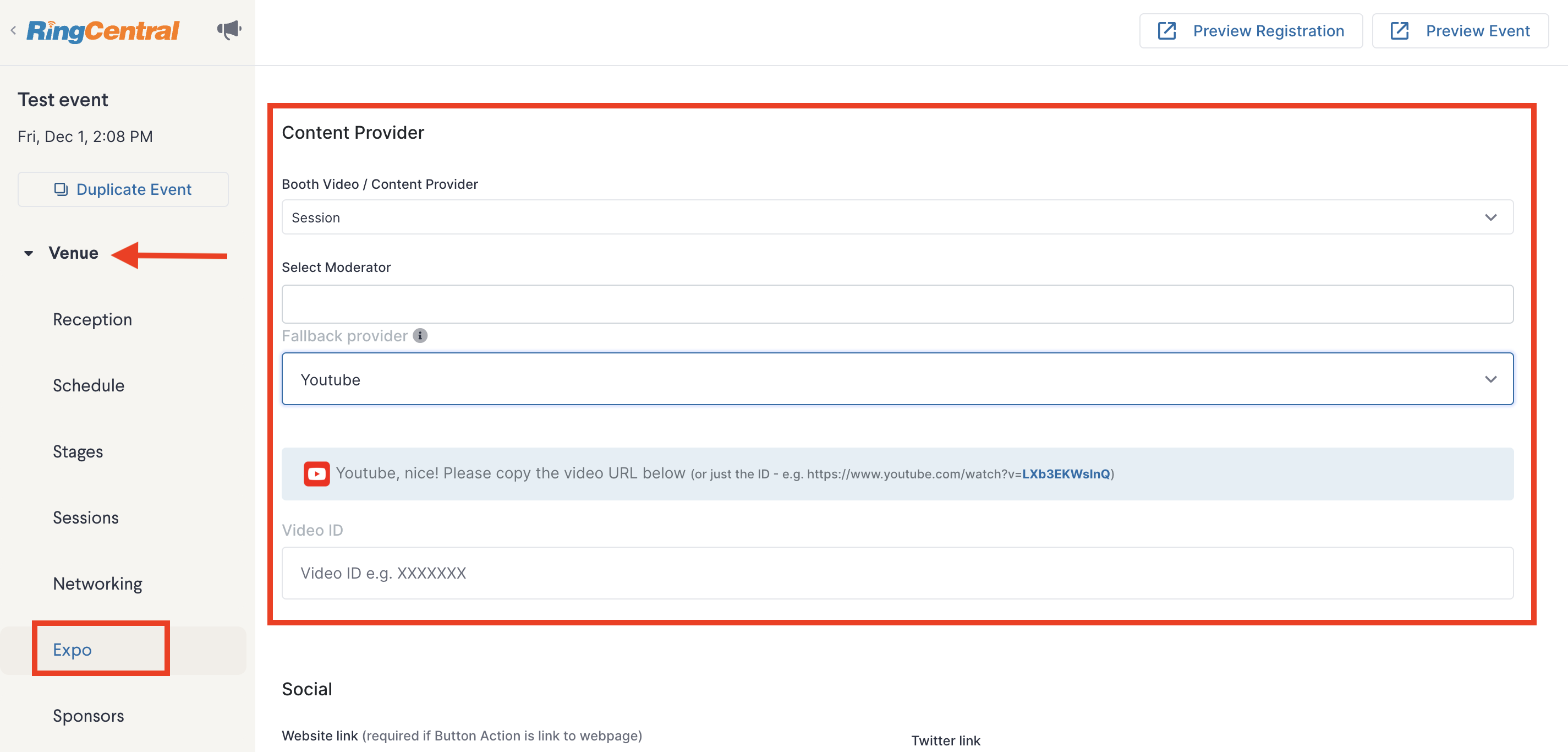
Task: Click the 'Website link' label
Action: pyautogui.click(x=320, y=735)
